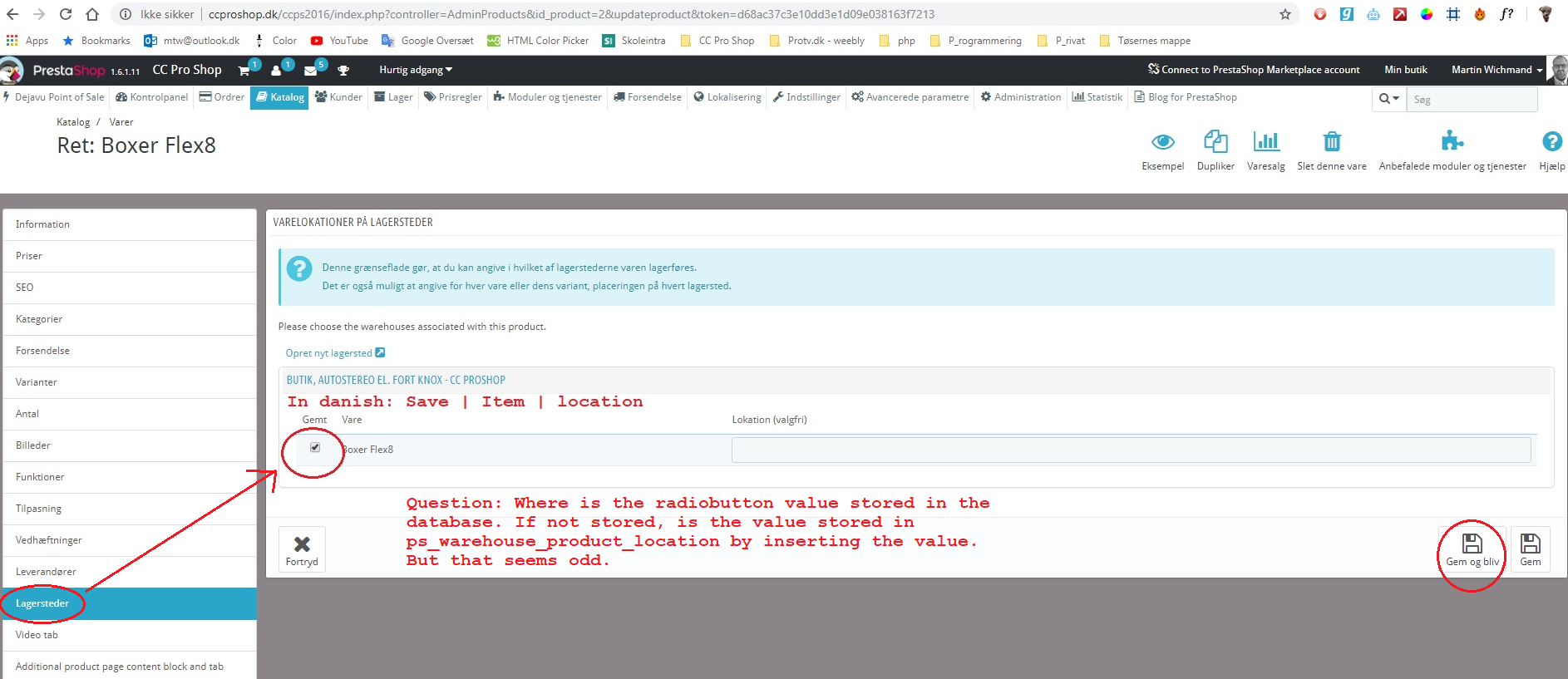
Task: Go to browser home page icon
Action: [x=92, y=14]
